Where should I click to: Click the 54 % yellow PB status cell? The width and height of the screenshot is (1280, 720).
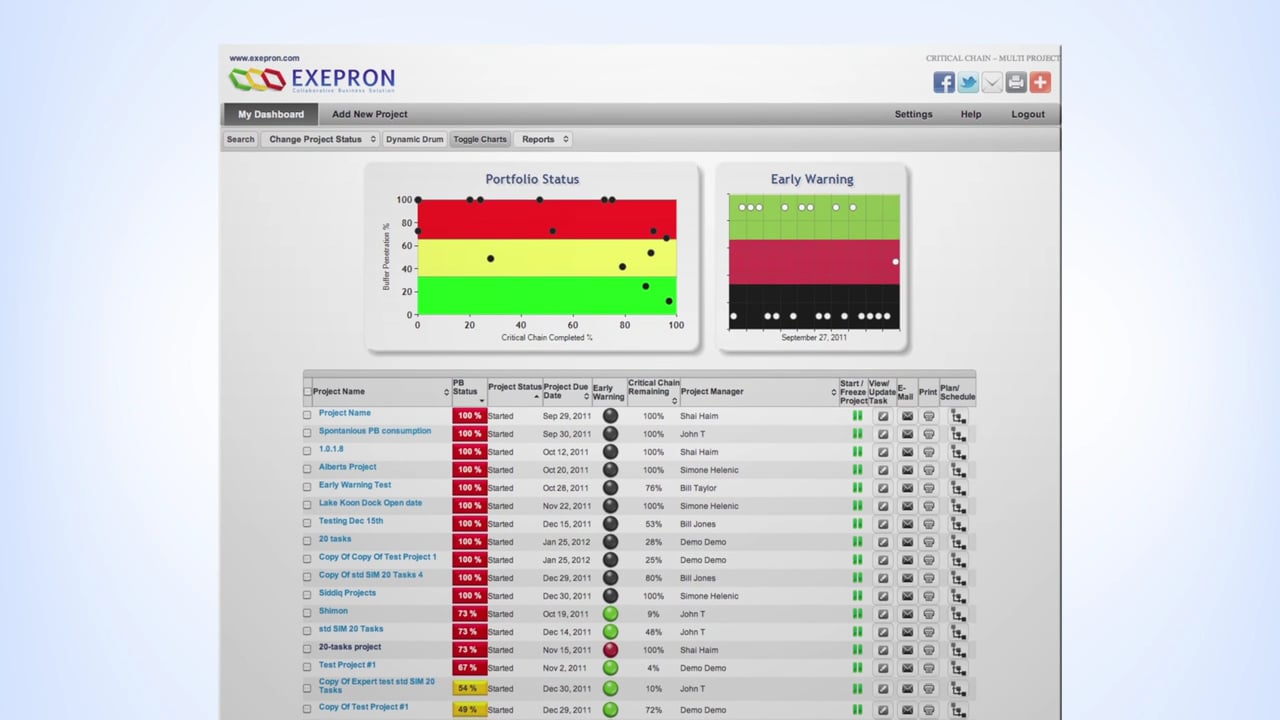pyautogui.click(x=469, y=689)
